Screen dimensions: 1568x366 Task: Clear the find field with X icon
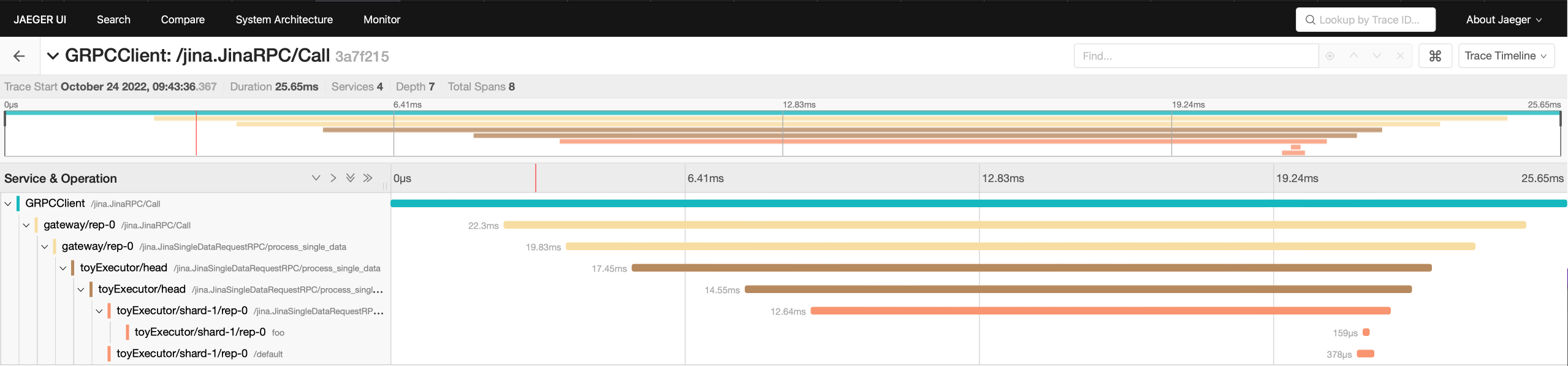[1400, 56]
